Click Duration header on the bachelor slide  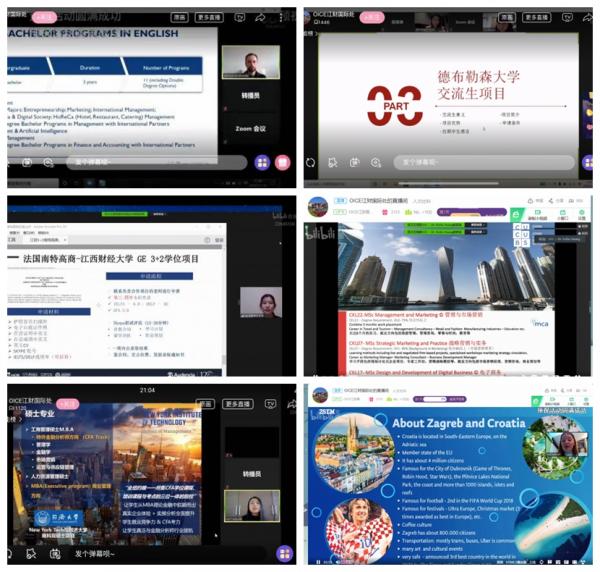[x=90, y=68]
